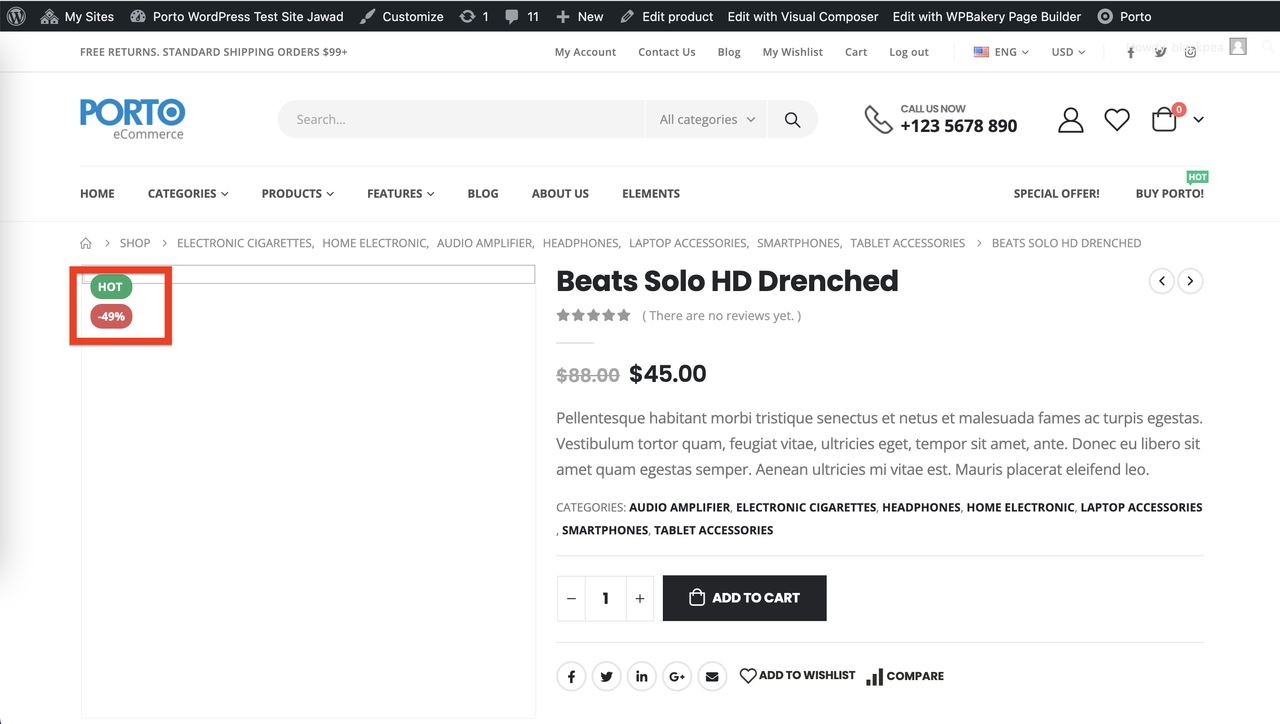
Task: Share product on Google Plus
Action: [677, 677]
